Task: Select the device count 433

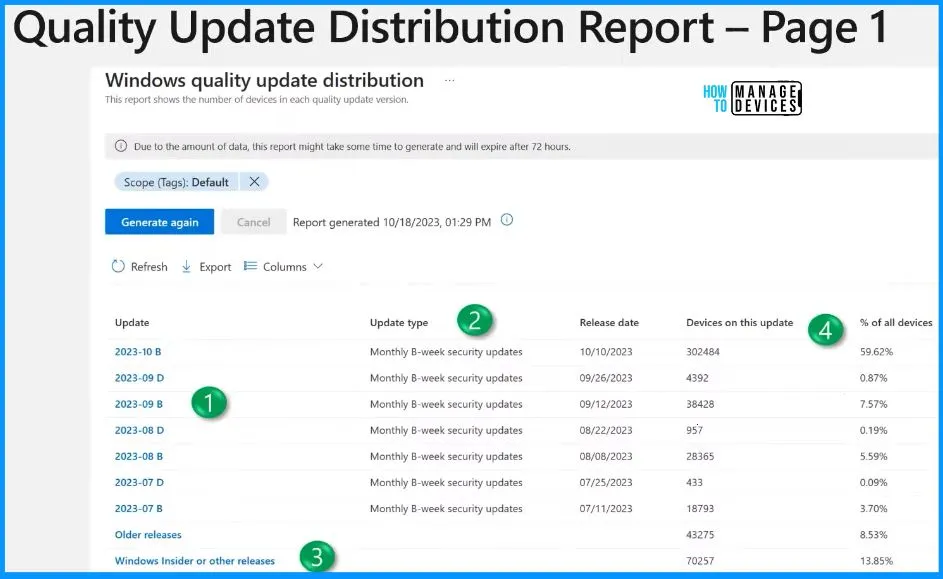Action: point(695,482)
